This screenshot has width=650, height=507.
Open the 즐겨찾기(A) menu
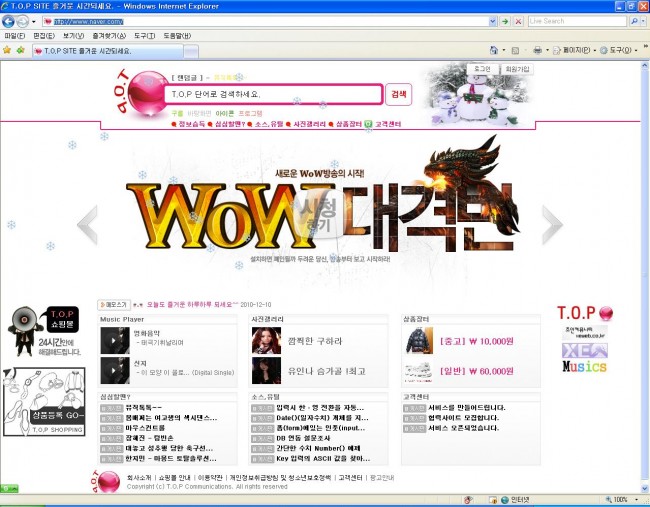[109, 36]
